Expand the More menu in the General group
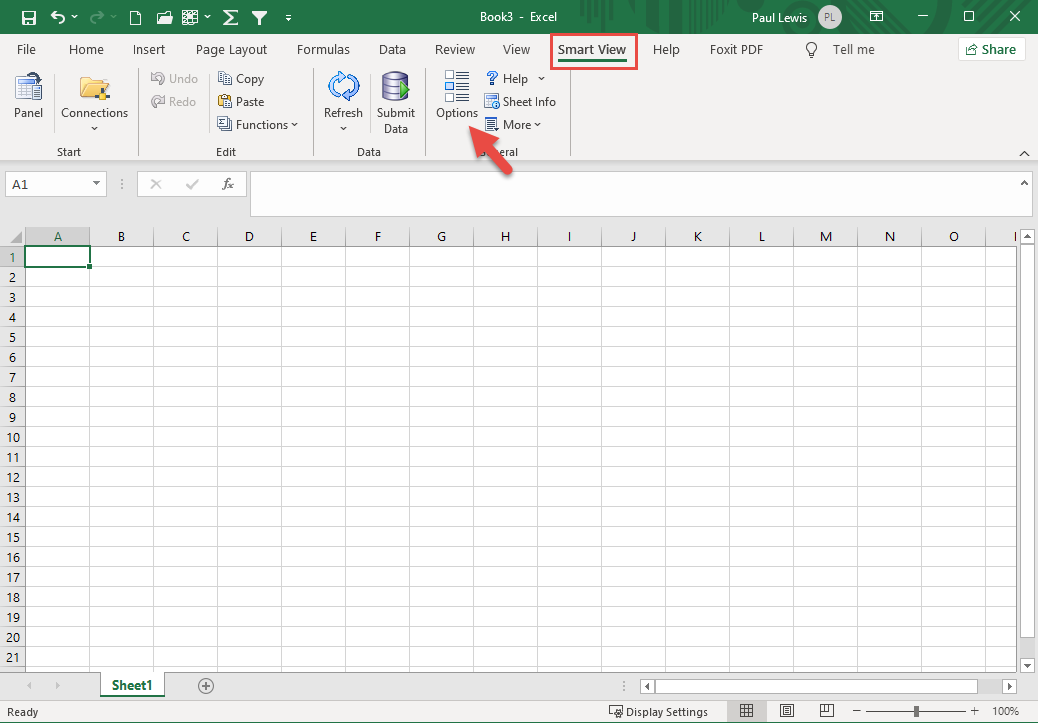Screen dimensions: 1038x723 (x=513, y=124)
